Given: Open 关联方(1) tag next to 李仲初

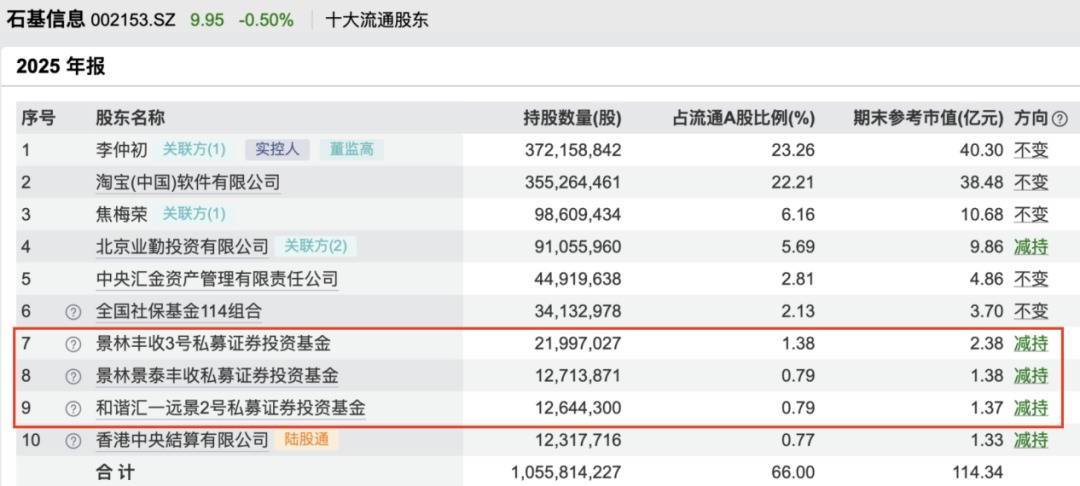Looking at the screenshot, I should pos(194,150).
